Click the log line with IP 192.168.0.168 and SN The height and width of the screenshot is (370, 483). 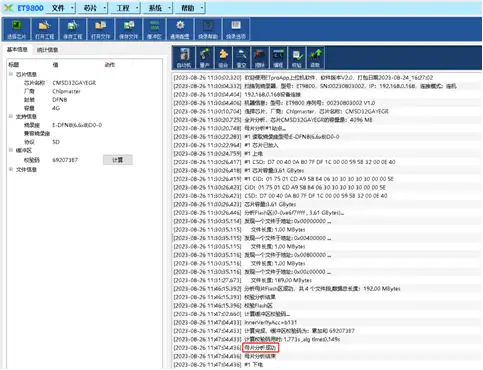315,86
